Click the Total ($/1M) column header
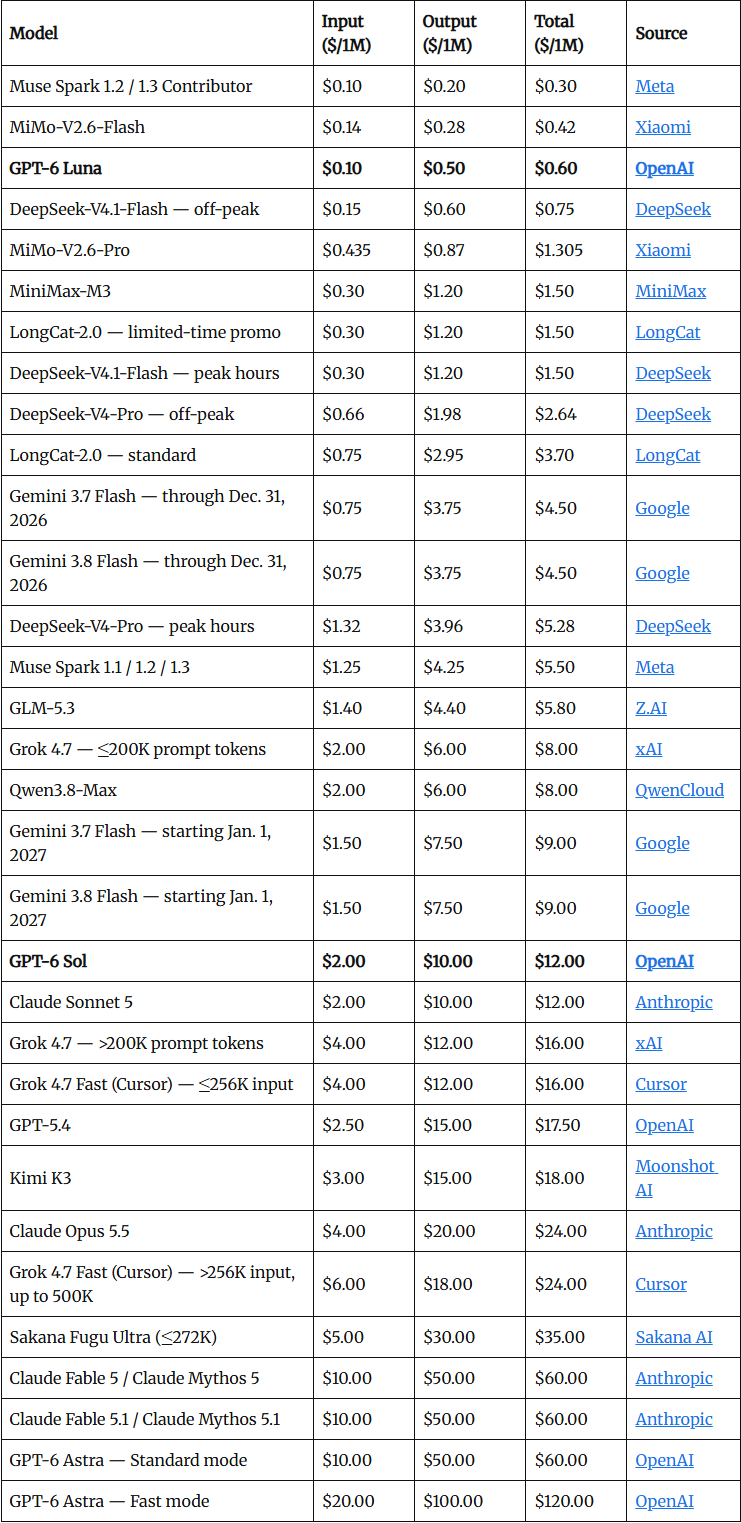Viewport: 741px width, 1523px height. 559,33
